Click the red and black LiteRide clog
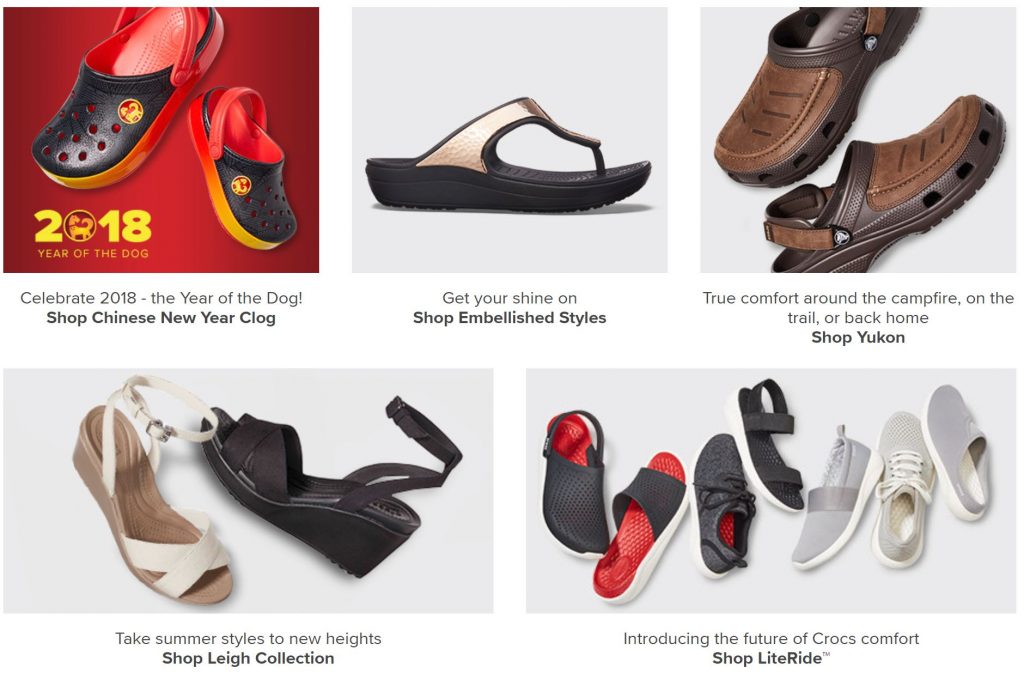This screenshot has width=1024, height=674. pos(575,483)
